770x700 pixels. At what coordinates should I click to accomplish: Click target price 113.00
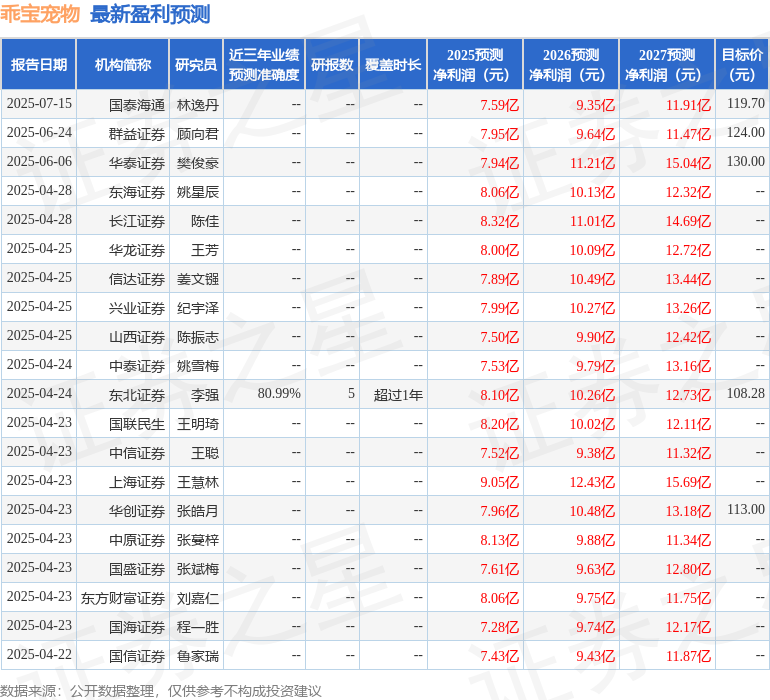pyautogui.click(x=745, y=509)
